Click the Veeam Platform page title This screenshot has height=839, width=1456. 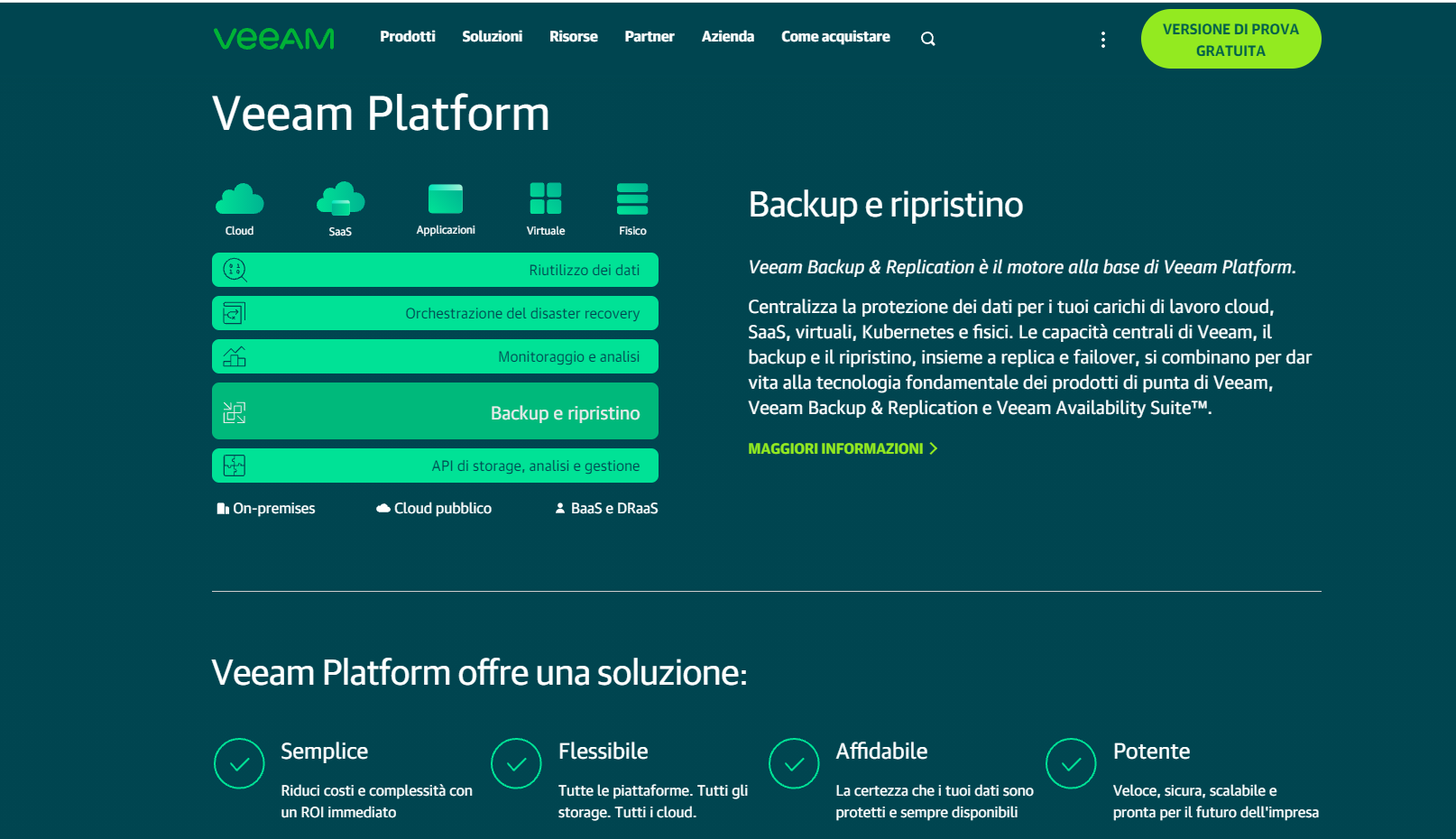[381, 114]
